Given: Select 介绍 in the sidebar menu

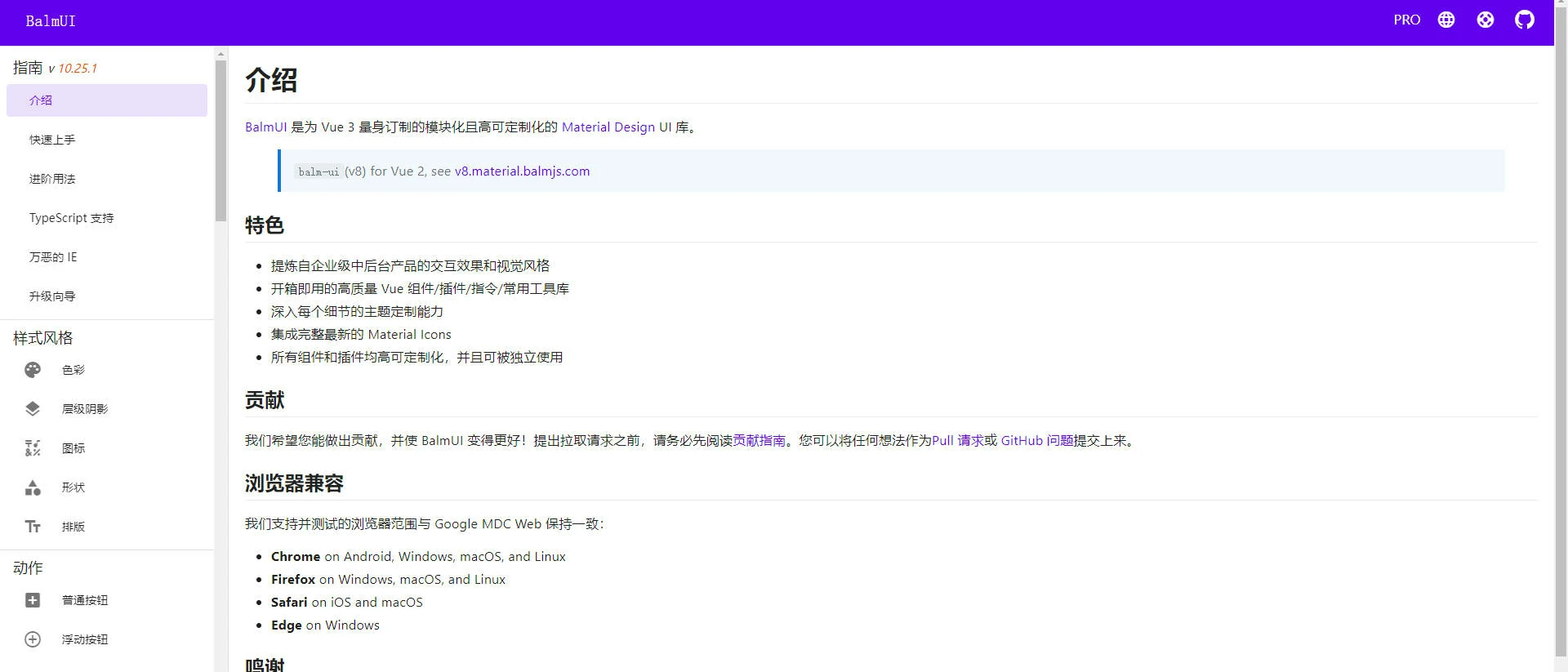Looking at the screenshot, I should (41, 100).
